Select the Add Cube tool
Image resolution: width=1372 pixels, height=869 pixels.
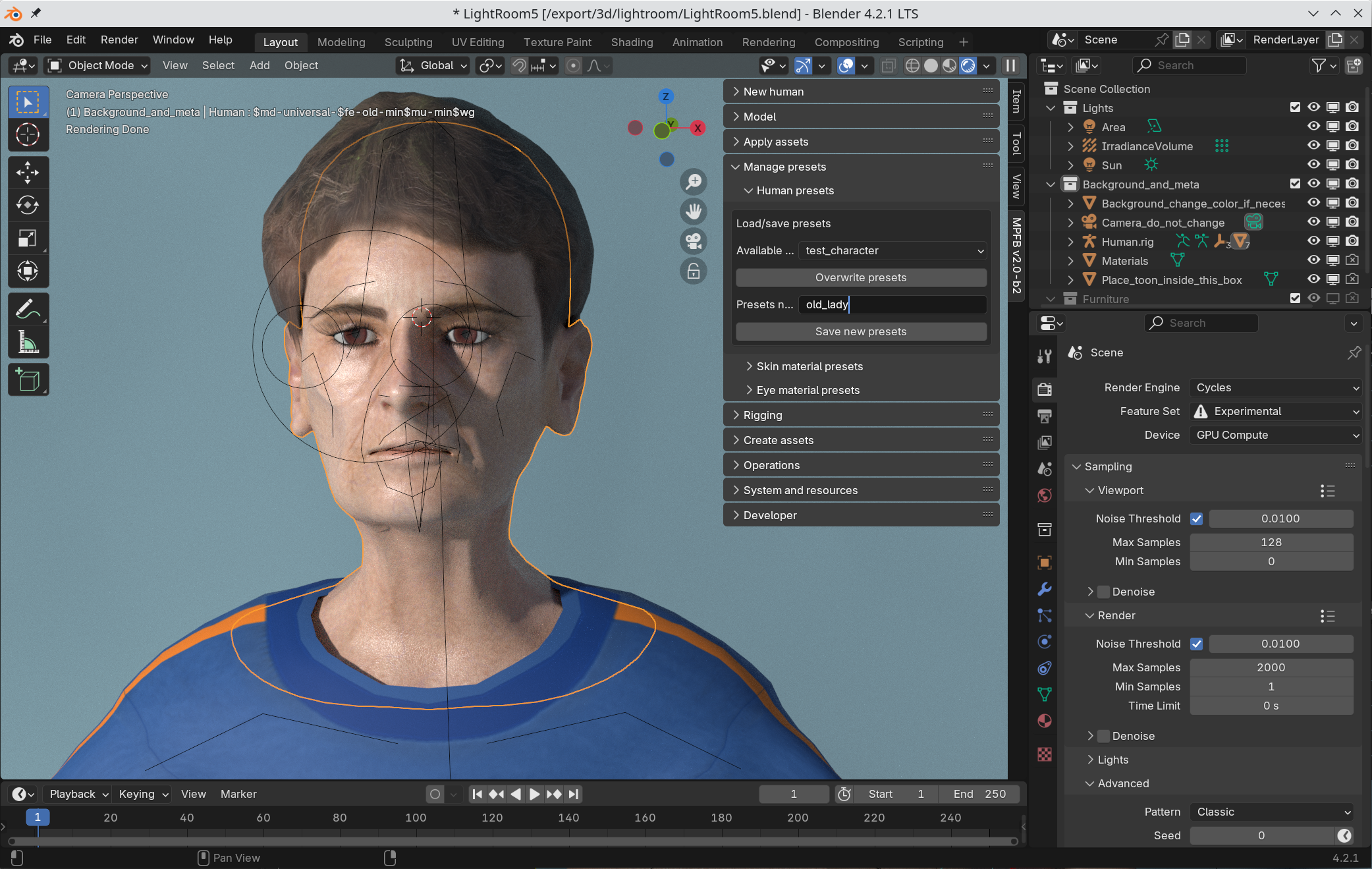(x=28, y=380)
